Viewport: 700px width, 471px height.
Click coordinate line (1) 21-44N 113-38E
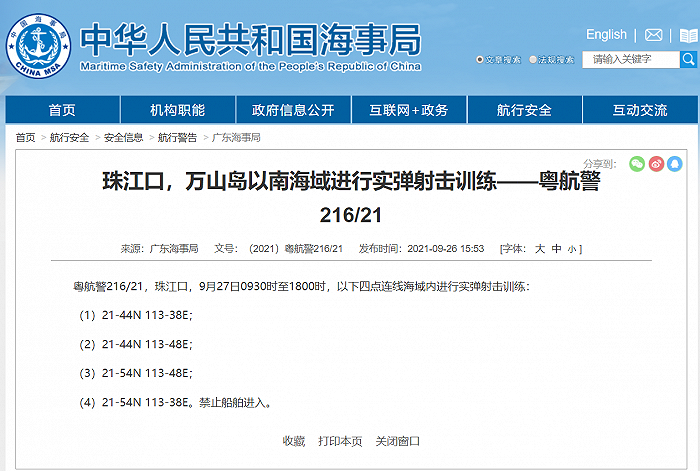click(x=136, y=315)
